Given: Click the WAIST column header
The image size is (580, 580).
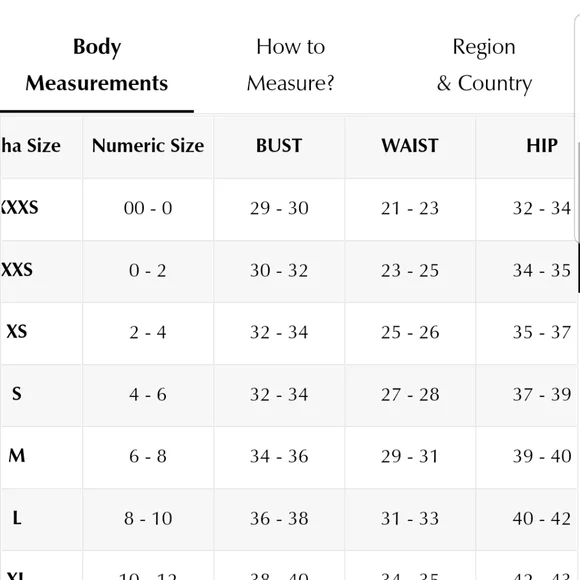Looking at the screenshot, I should pyautogui.click(x=410, y=145).
